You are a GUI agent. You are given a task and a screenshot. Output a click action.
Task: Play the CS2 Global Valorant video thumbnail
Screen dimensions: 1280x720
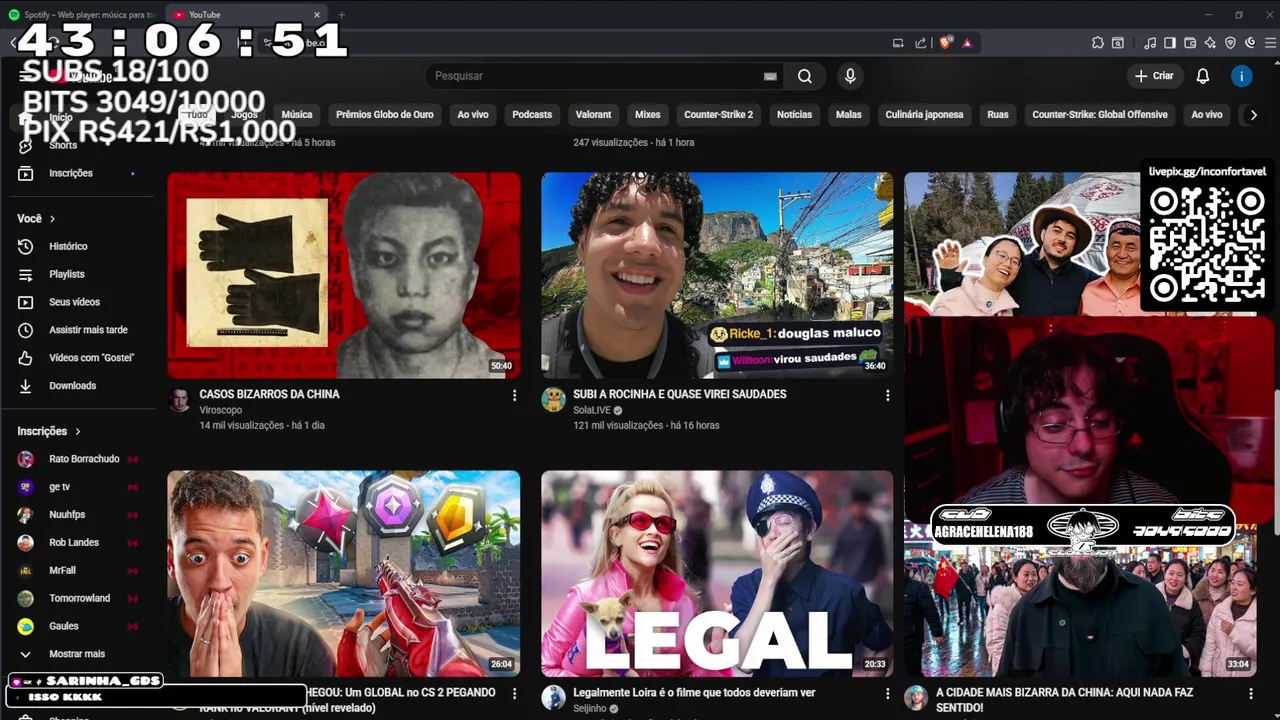(x=344, y=574)
